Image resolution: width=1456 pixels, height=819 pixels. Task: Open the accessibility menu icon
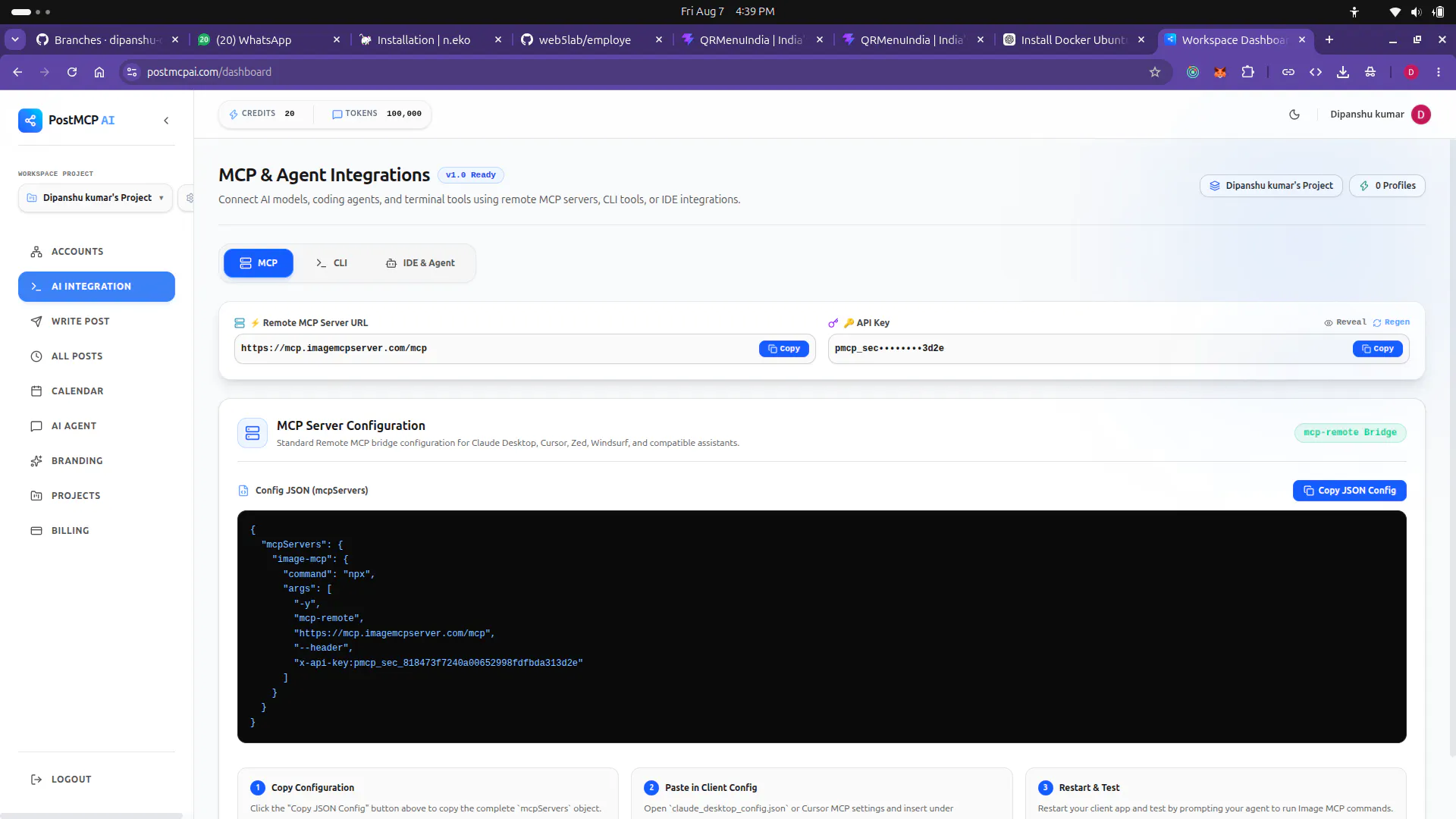click(1354, 12)
